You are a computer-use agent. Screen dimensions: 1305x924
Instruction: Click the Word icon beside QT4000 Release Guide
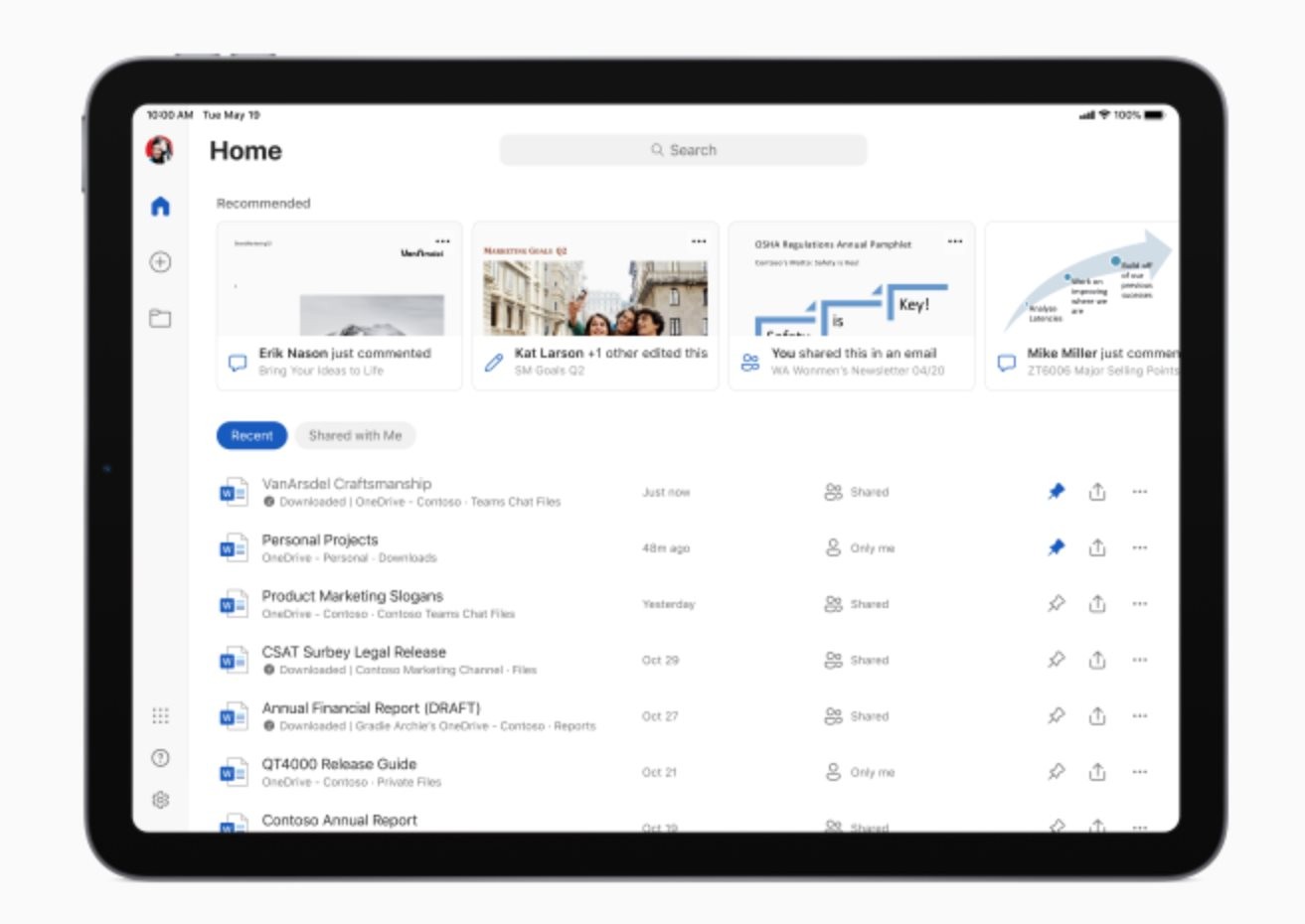click(234, 771)
